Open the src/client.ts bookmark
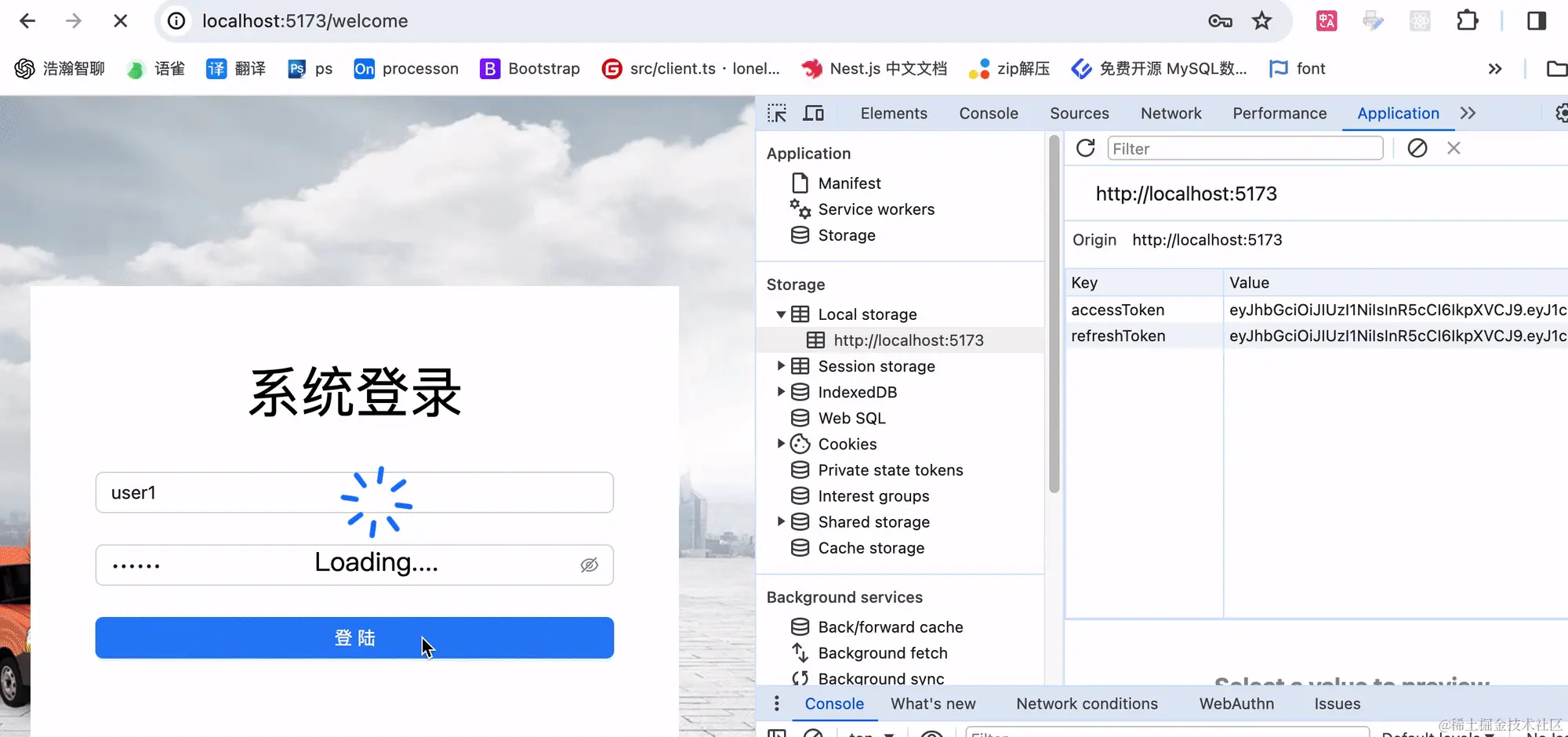The image size is (1568, 737). click(691, 69)
